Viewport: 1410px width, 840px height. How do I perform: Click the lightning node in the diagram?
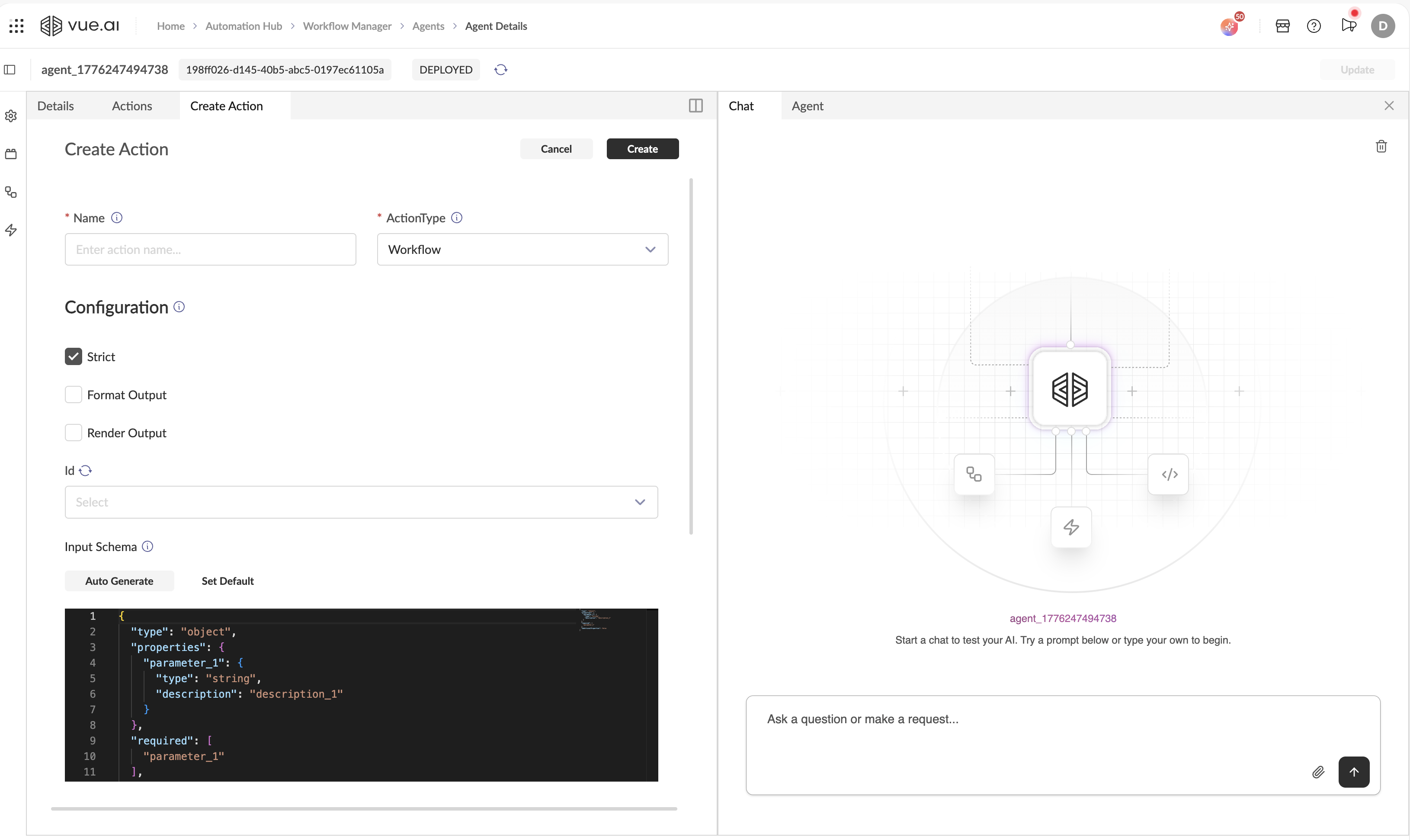tap(1071, 527)
